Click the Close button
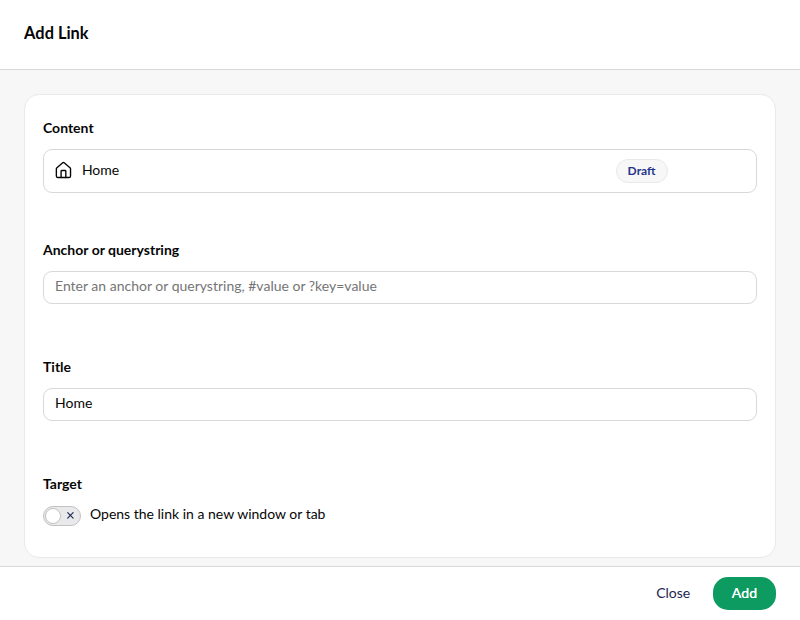This screenshot has width=800, height=620. click(x=672, y=593)
